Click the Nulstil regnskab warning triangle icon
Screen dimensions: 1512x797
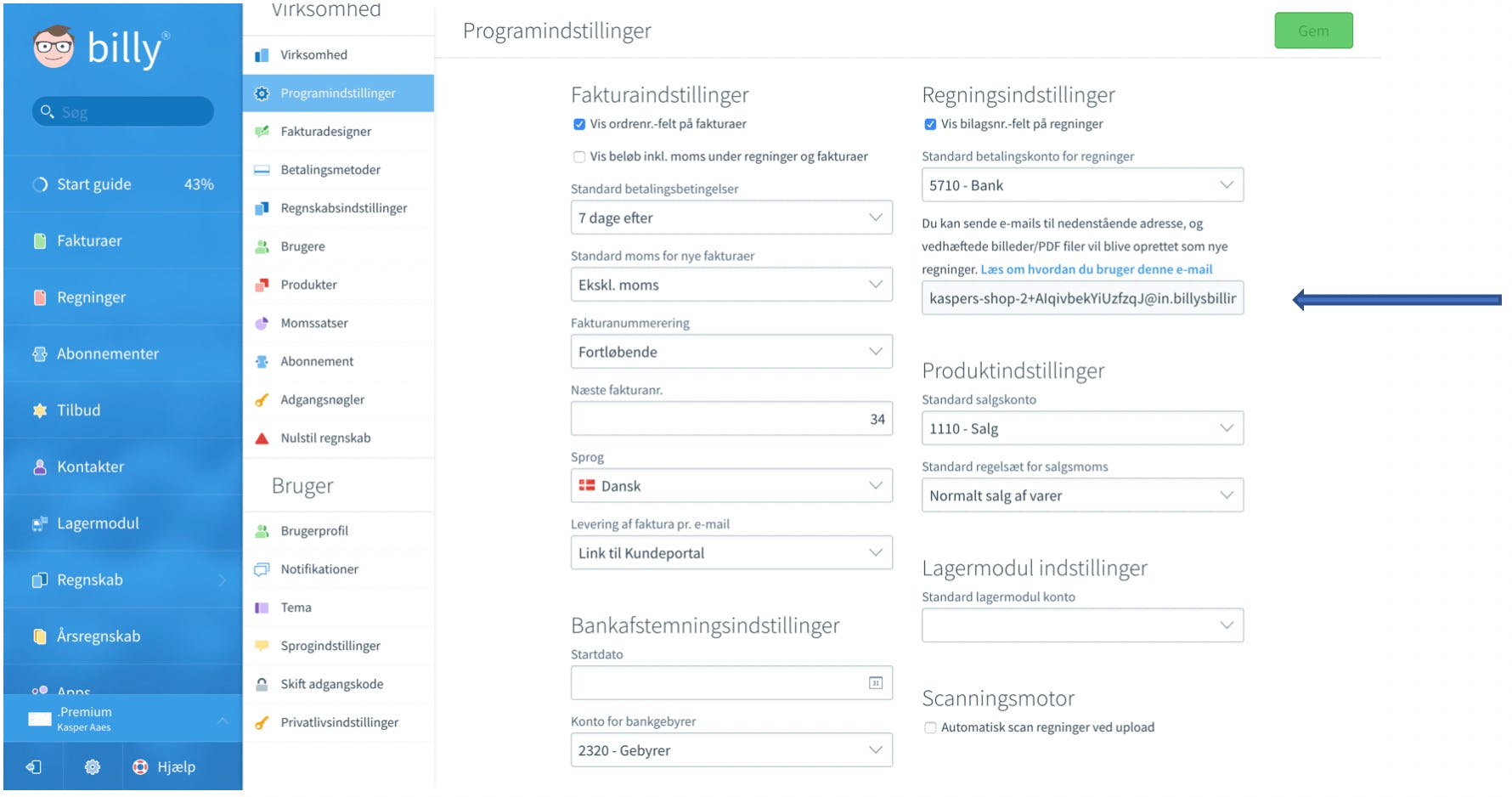[262, 438]
